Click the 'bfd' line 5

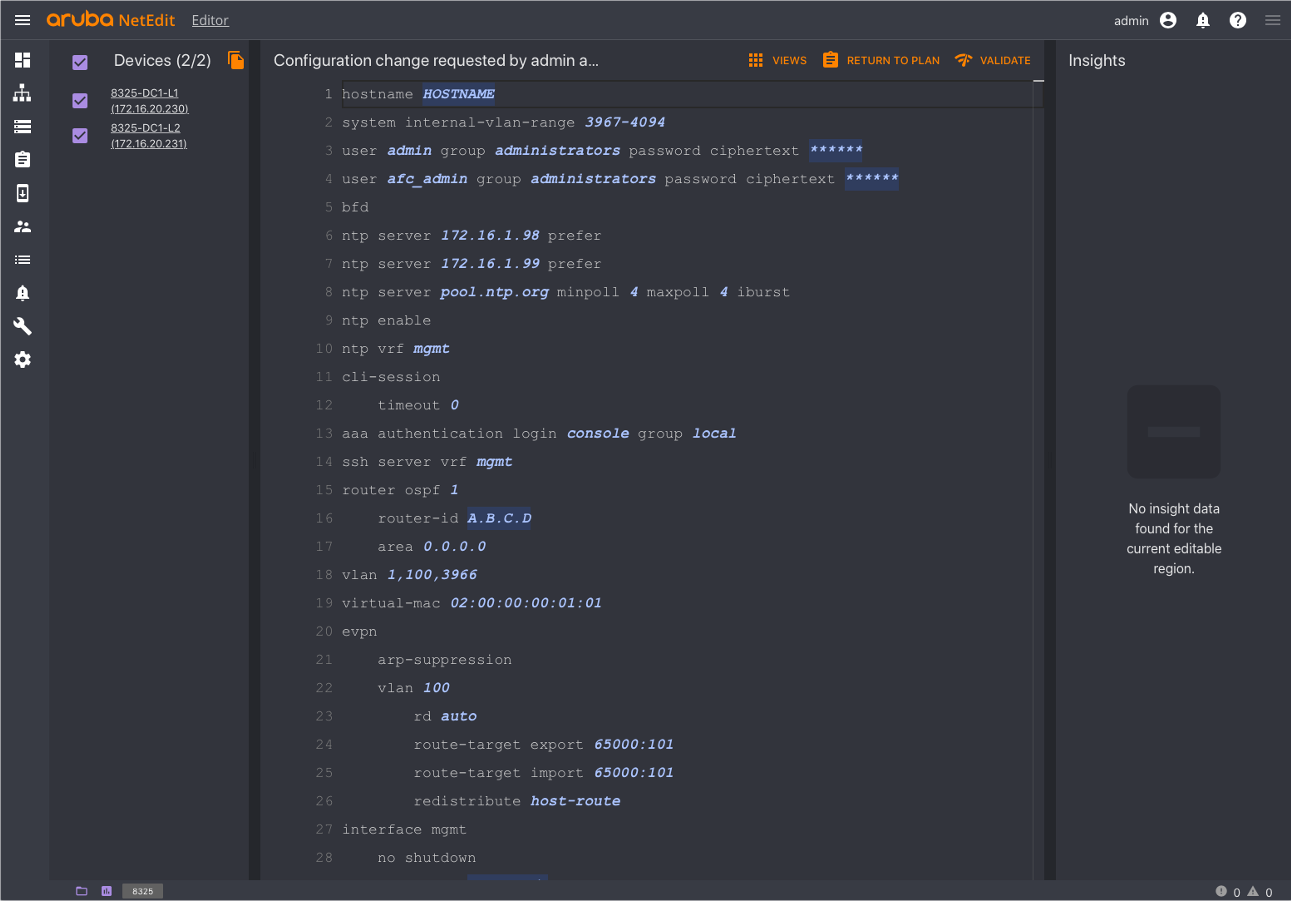[x=355, y=207]
